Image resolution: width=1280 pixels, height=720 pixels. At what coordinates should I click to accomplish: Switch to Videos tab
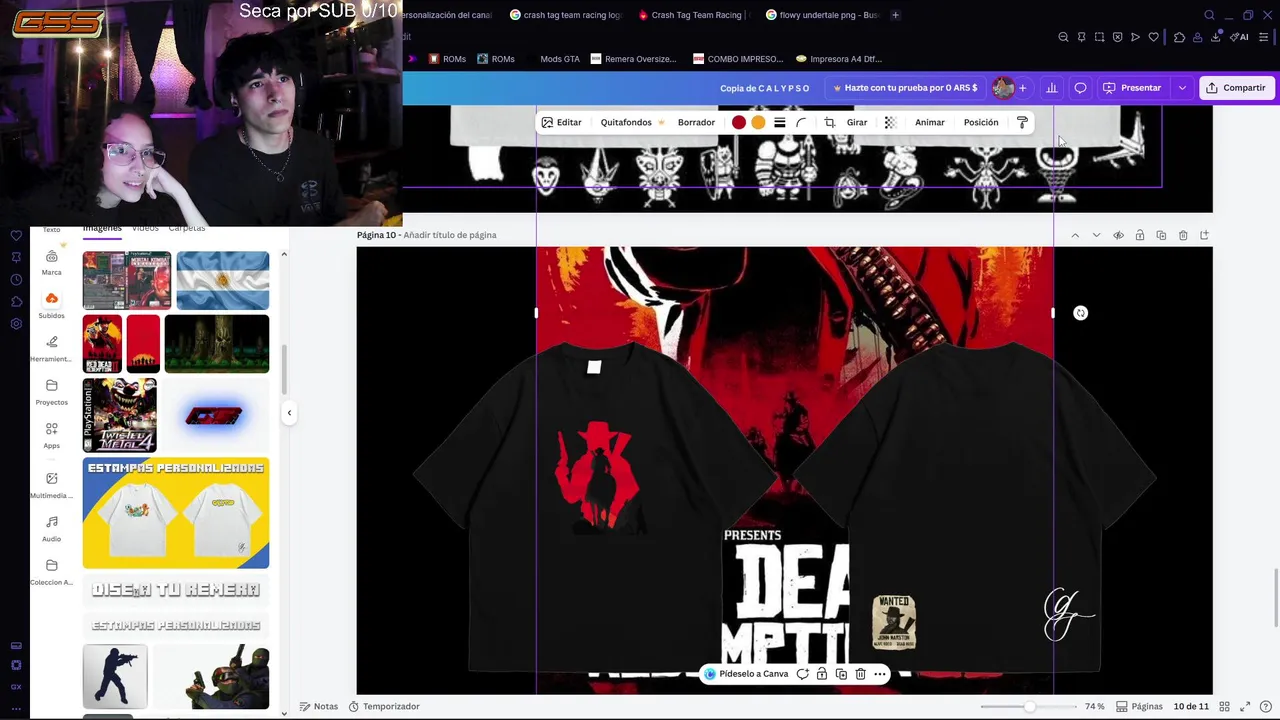click(x=145, y=229)
